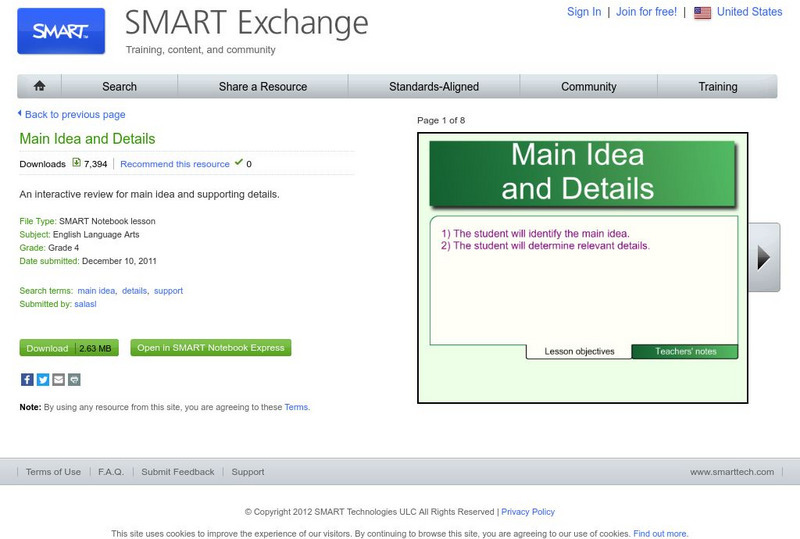Viewport: 800px width, 539px height.
Task: Share this resource on Facebook
Action: [x=27, y=379]
